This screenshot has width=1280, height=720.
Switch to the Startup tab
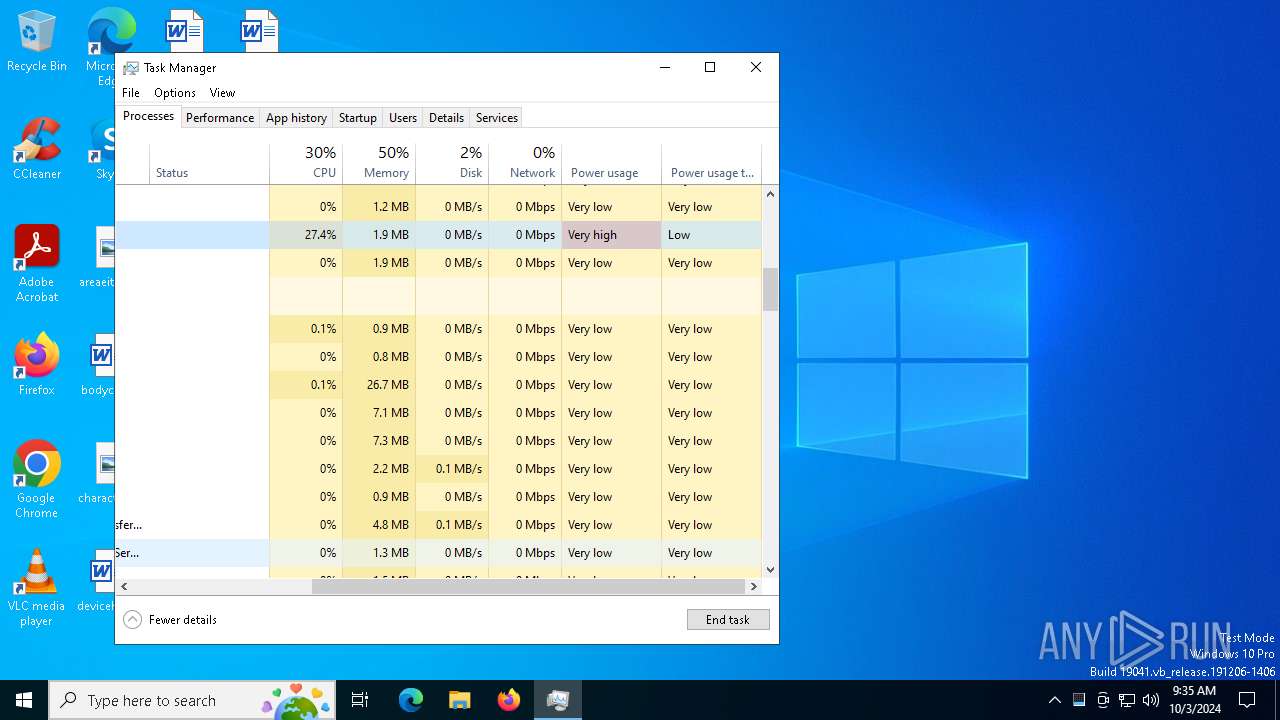coord(357,118)
